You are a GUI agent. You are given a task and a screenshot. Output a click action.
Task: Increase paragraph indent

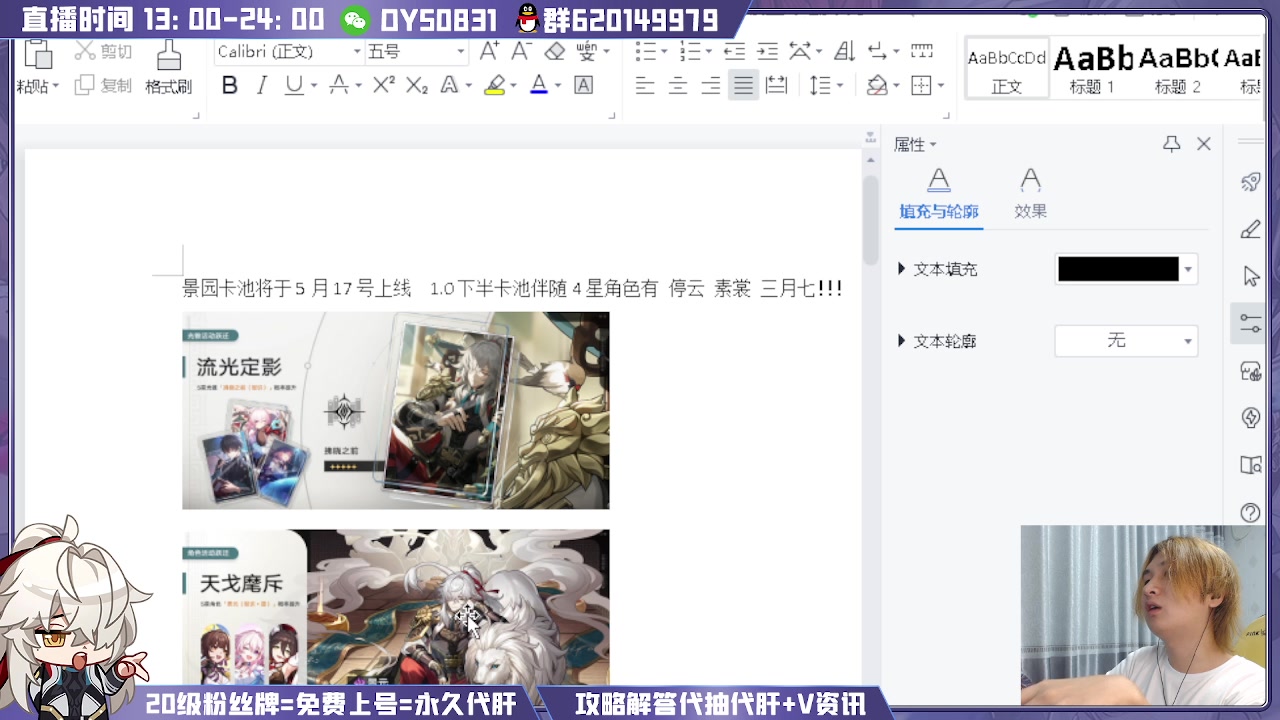767,52
